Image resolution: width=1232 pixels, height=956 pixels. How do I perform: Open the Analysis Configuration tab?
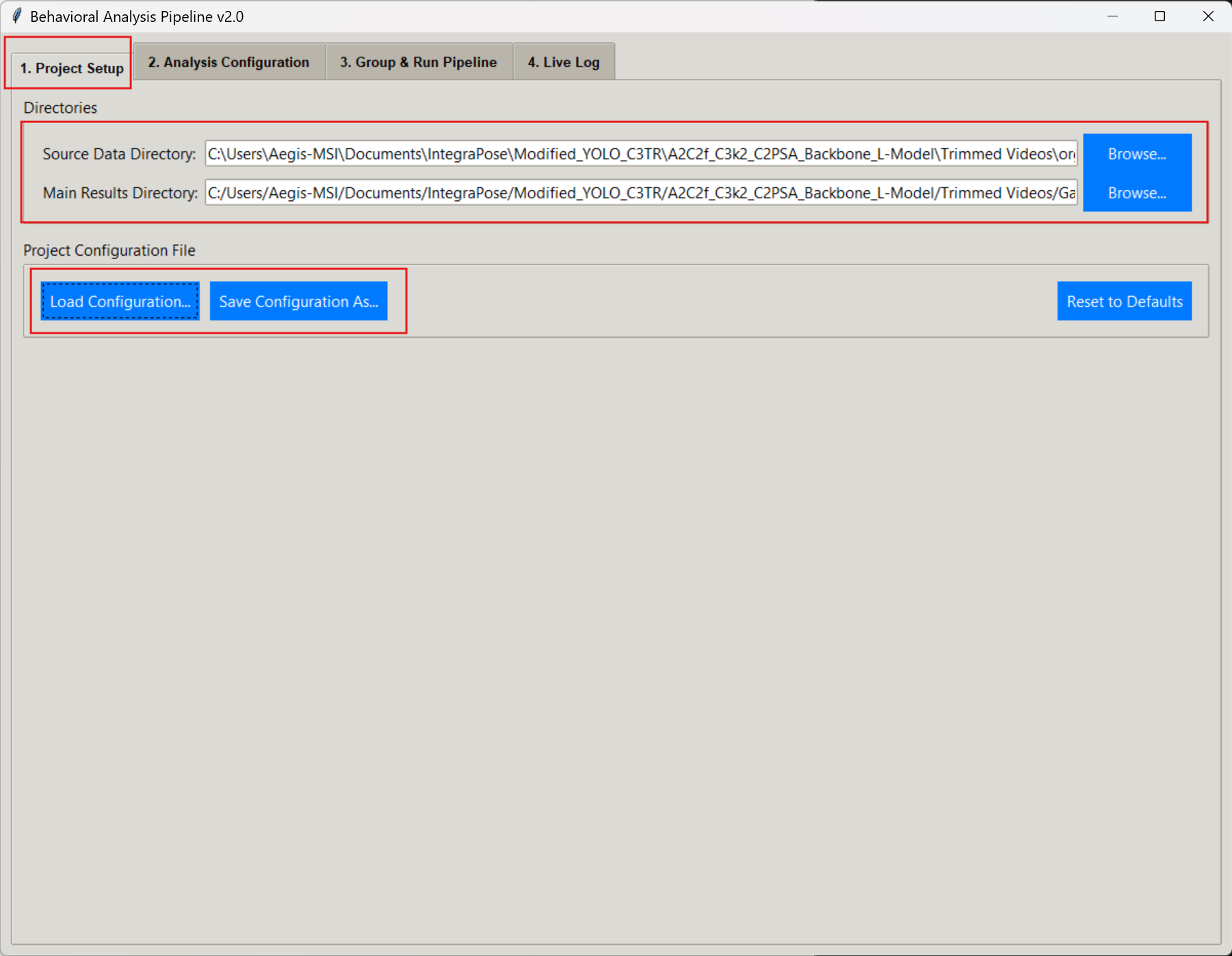pos(228,62)
